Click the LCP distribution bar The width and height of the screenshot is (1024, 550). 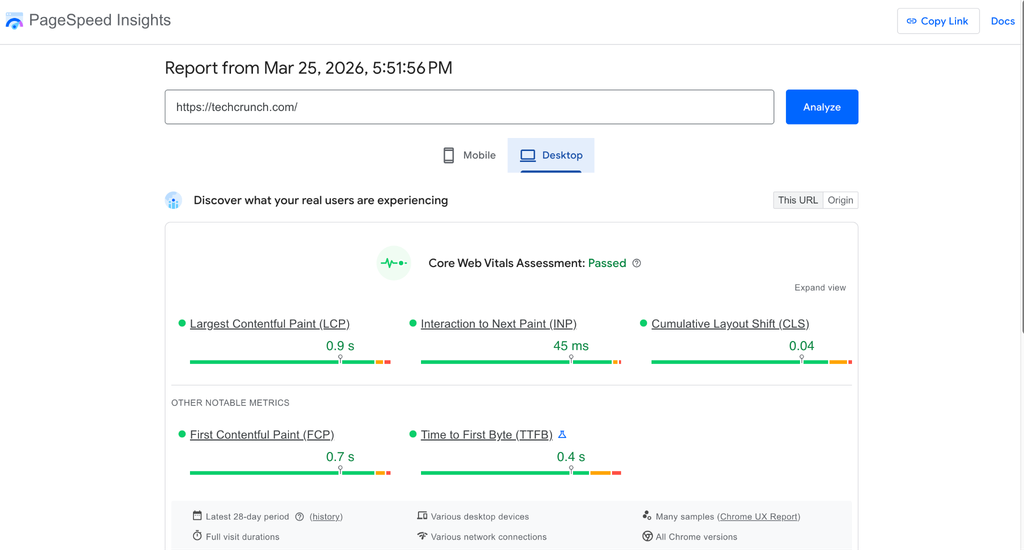point(290,362)
